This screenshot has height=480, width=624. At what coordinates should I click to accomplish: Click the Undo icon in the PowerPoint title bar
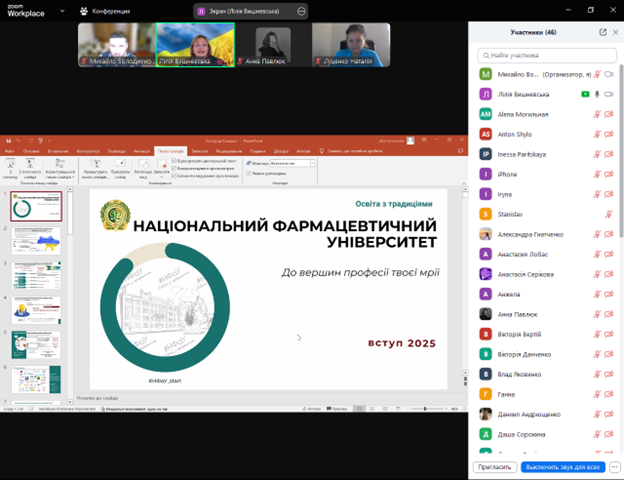[18, 140]
